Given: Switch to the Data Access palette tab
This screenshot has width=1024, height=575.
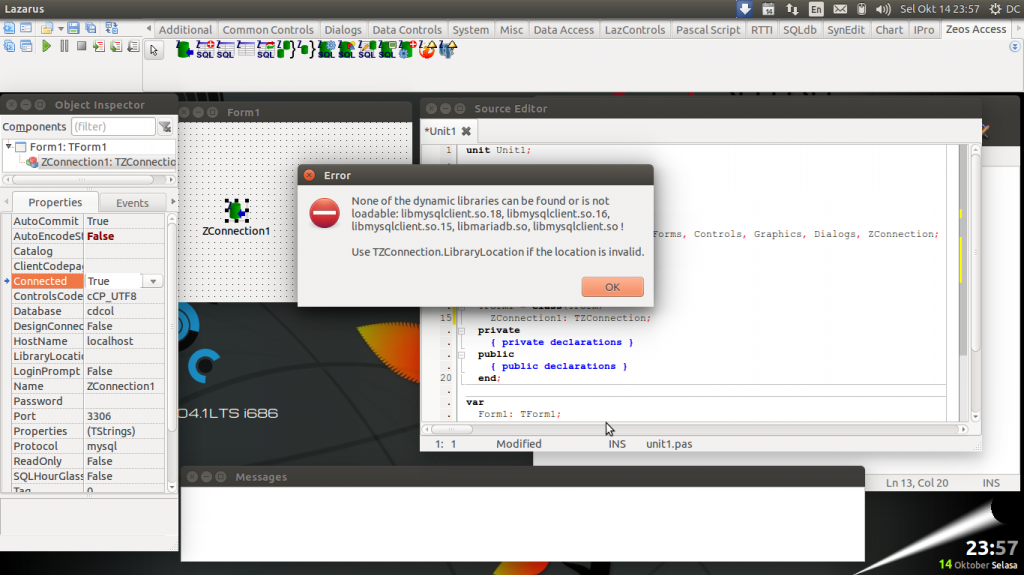Looking at the screenshot, I should coord(564,30).
